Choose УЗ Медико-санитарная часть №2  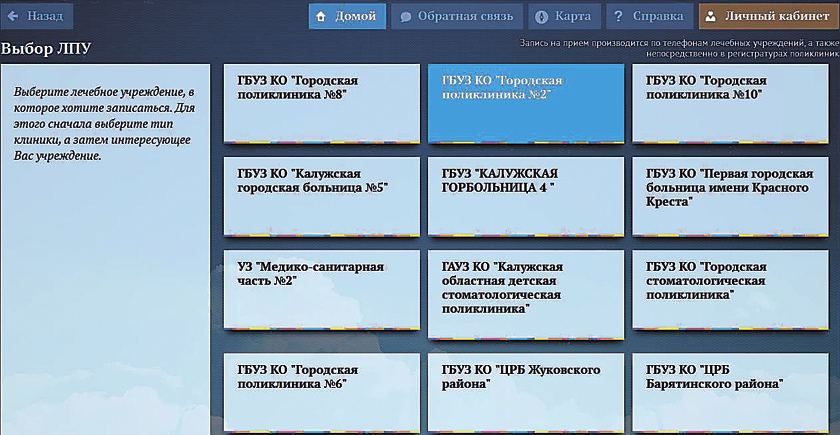(x=321, y=290)
